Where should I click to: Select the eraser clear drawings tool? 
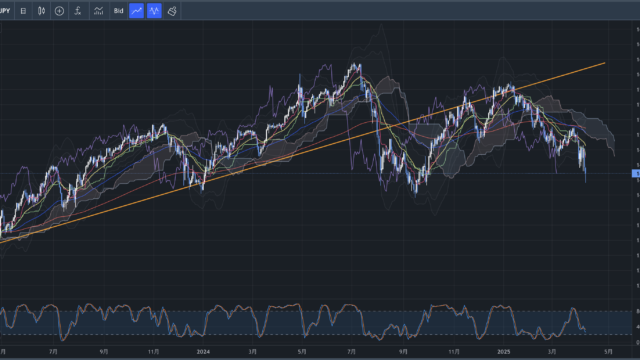click(x=172, y=11)
